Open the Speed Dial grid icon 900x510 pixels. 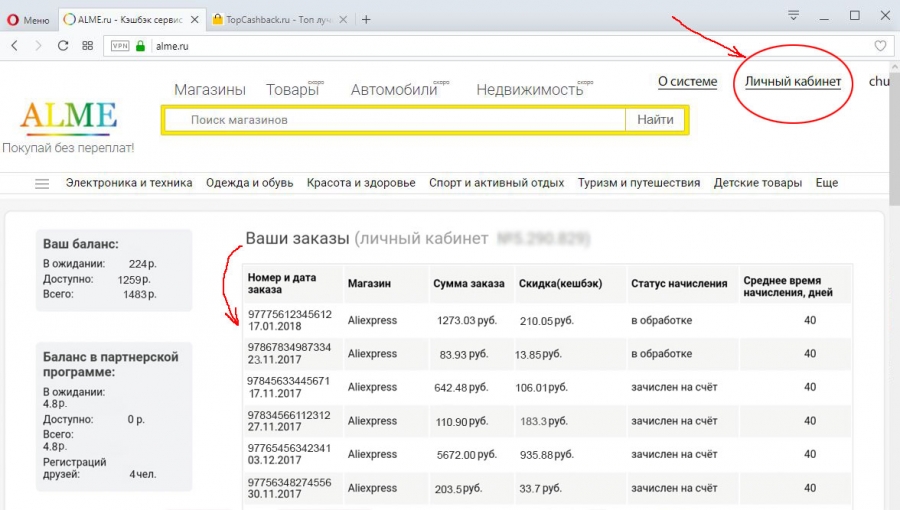click(87, 46)
